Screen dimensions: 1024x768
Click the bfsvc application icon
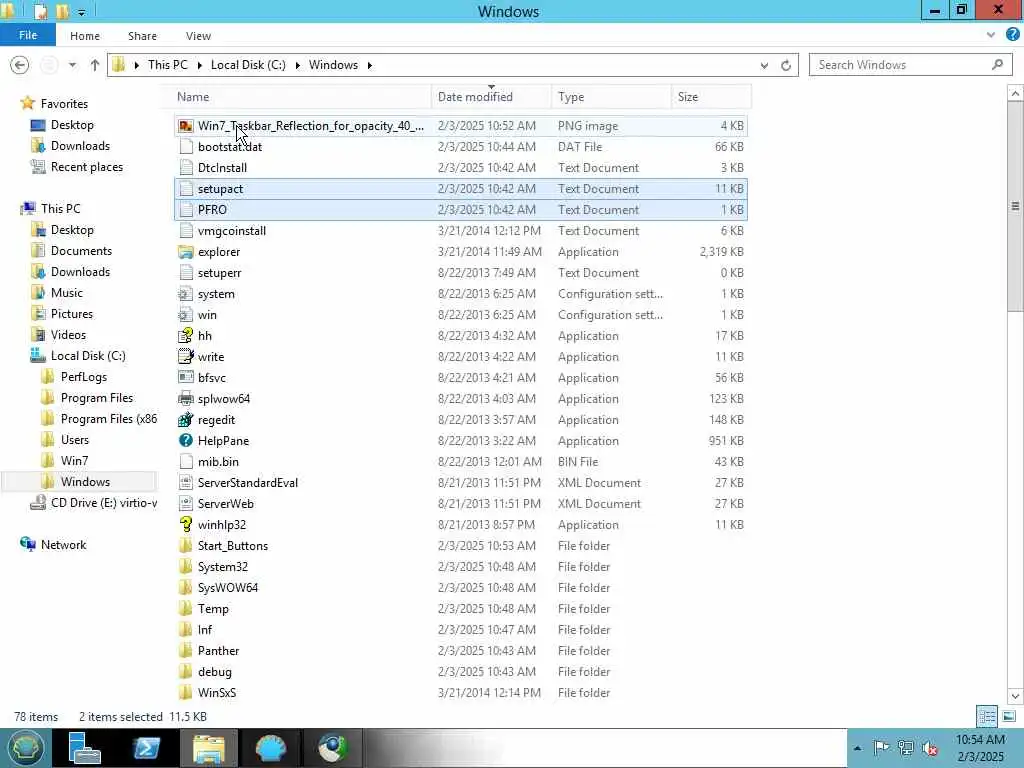pos(185,377)
